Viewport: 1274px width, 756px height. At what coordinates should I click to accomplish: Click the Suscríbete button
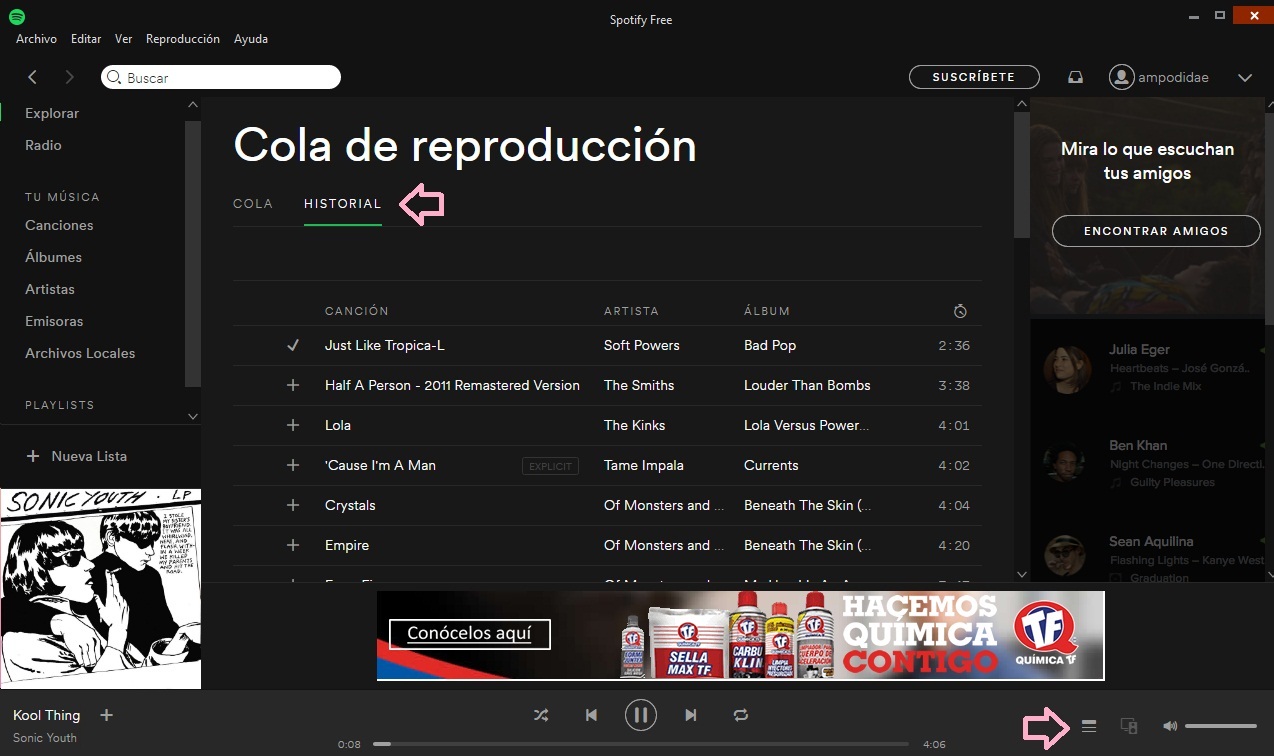pyautogui.click(x=974, y=77)
